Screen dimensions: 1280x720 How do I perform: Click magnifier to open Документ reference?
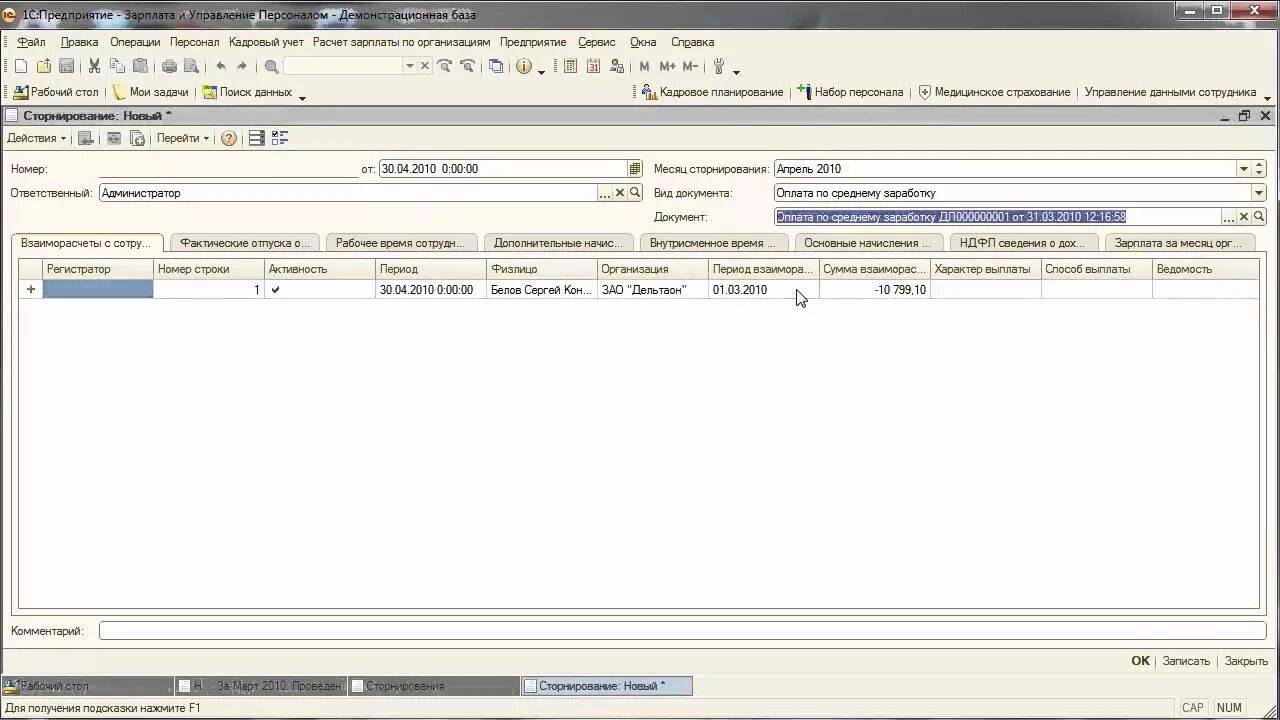coord(1259,217)
